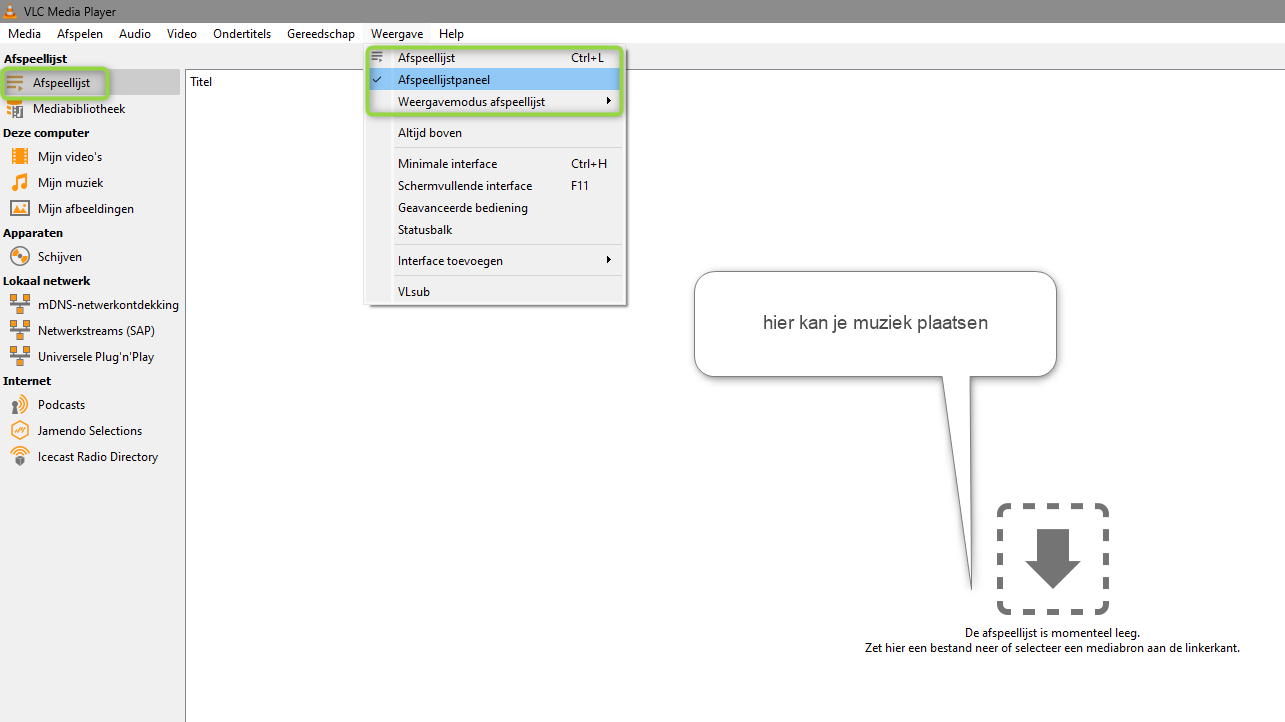Open the Ondertitels menu in menu bar

pos(242,34)
